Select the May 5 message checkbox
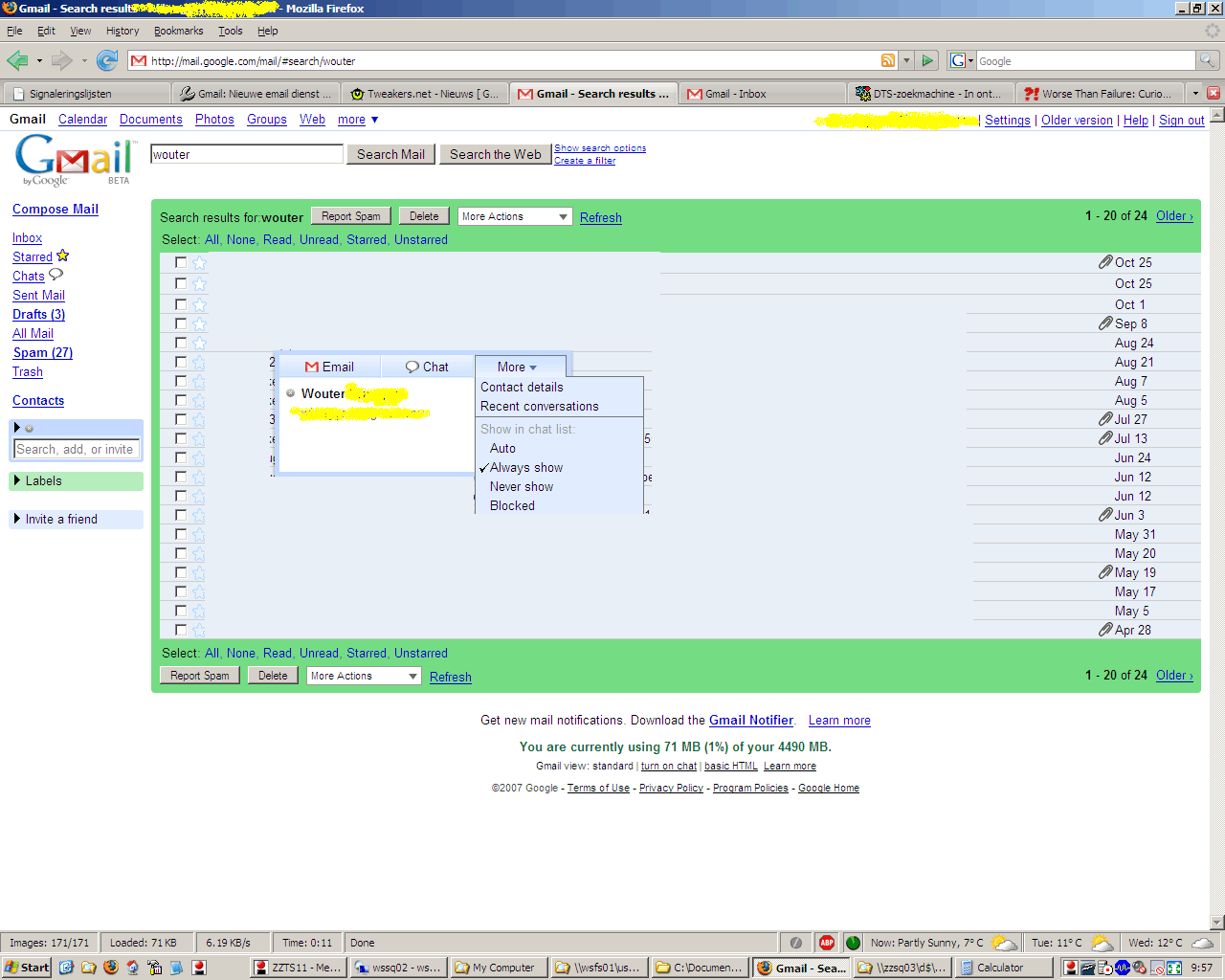 click(181, 610)
